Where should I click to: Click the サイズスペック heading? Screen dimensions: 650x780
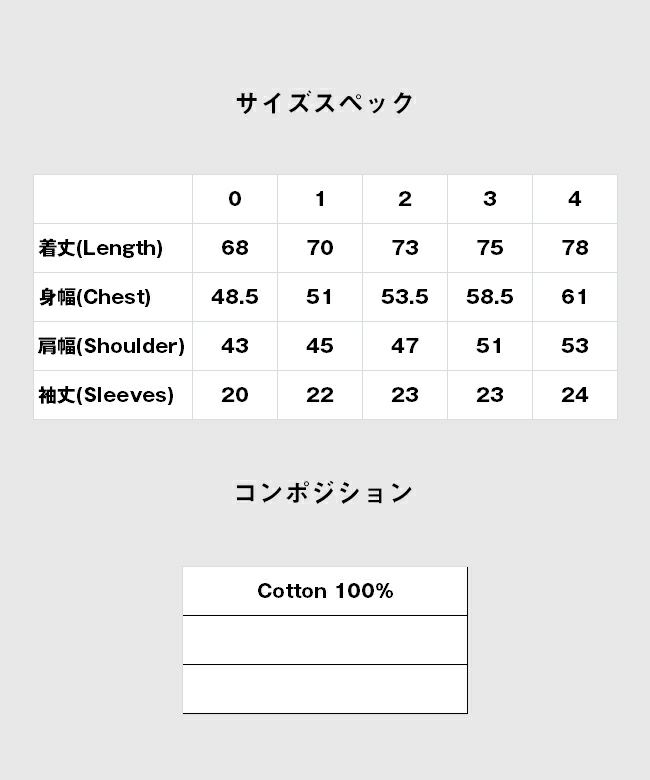point(325,103)
